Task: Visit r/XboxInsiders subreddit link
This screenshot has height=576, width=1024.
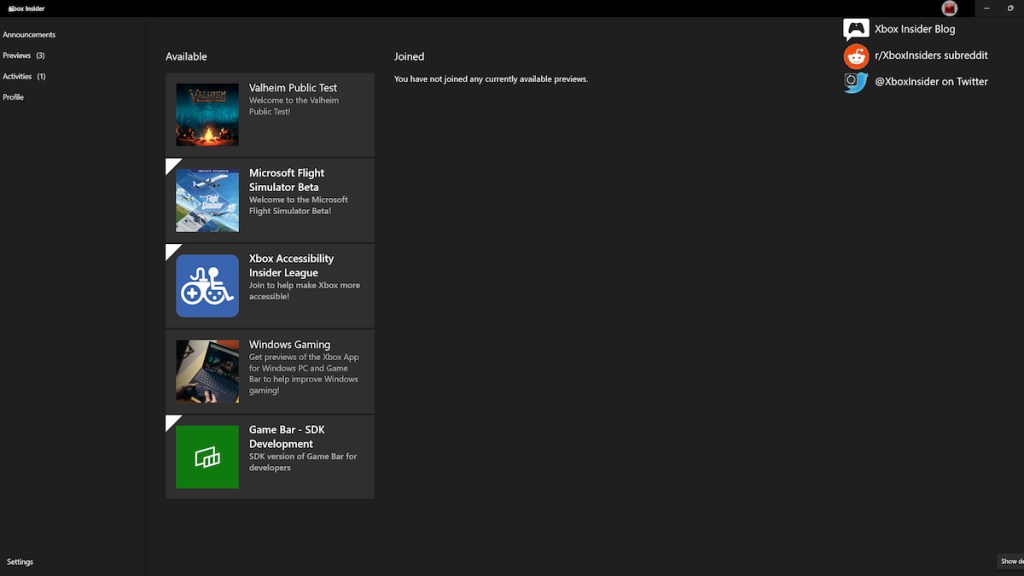Action: pyautogui.click(x=931, y=56)
